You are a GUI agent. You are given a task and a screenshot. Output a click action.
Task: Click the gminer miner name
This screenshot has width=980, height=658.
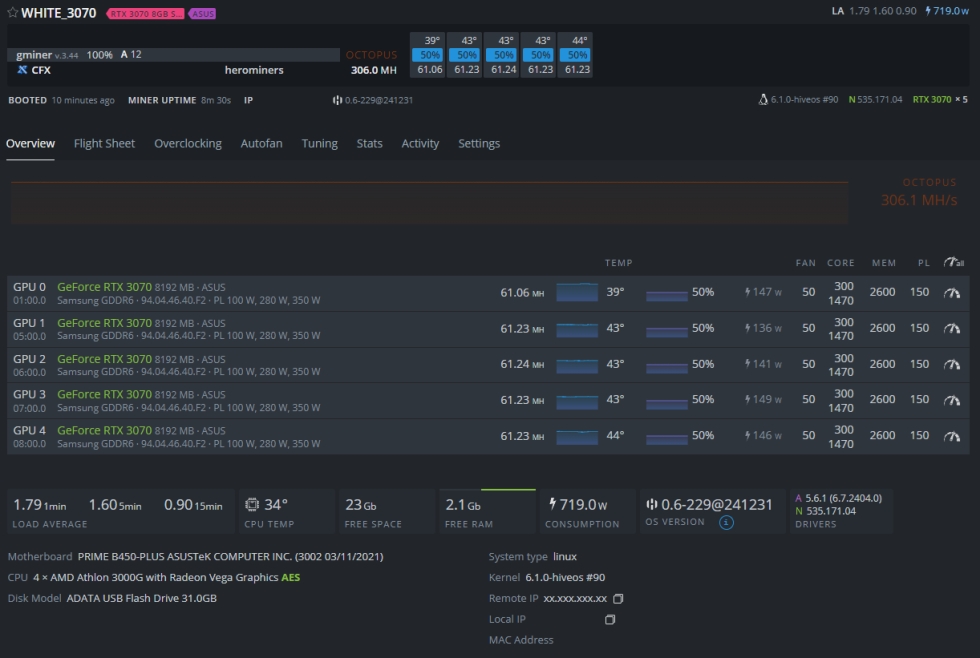click(34, 55)
